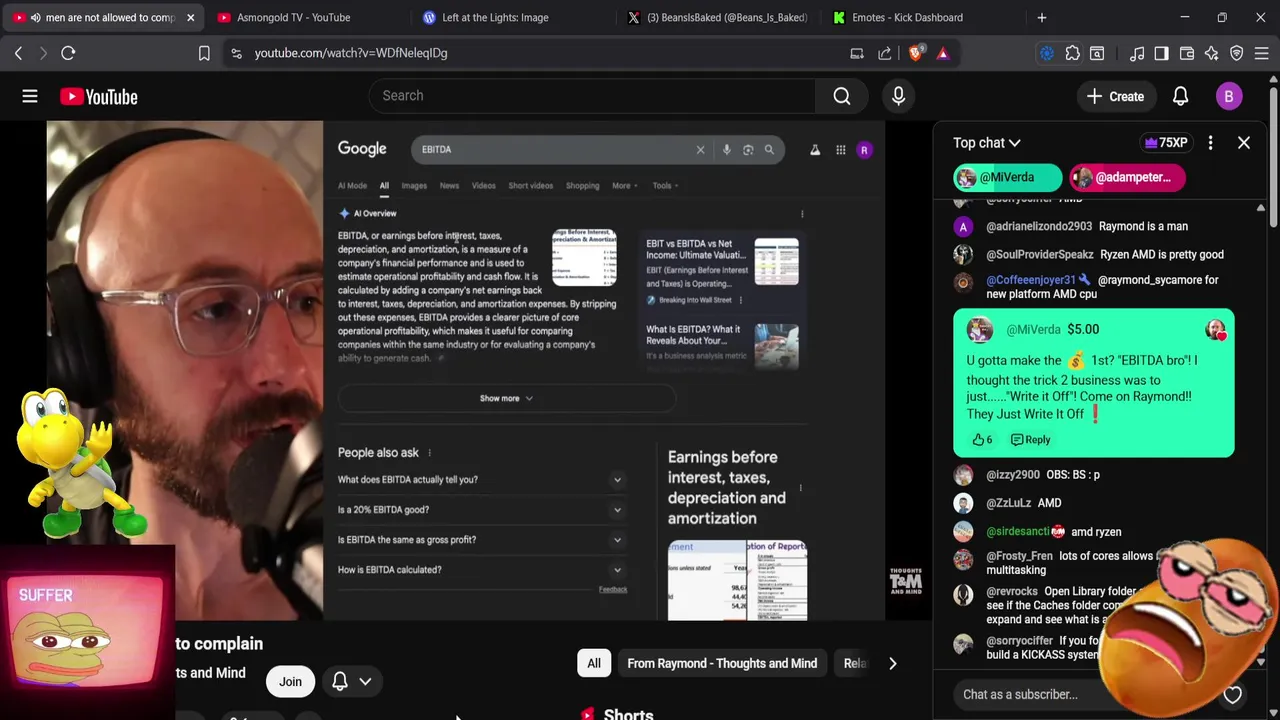The width and height of the screenshot is (1280, 720).
Task: Click username @Frosty_Fren in chat
Action: 1019,556
